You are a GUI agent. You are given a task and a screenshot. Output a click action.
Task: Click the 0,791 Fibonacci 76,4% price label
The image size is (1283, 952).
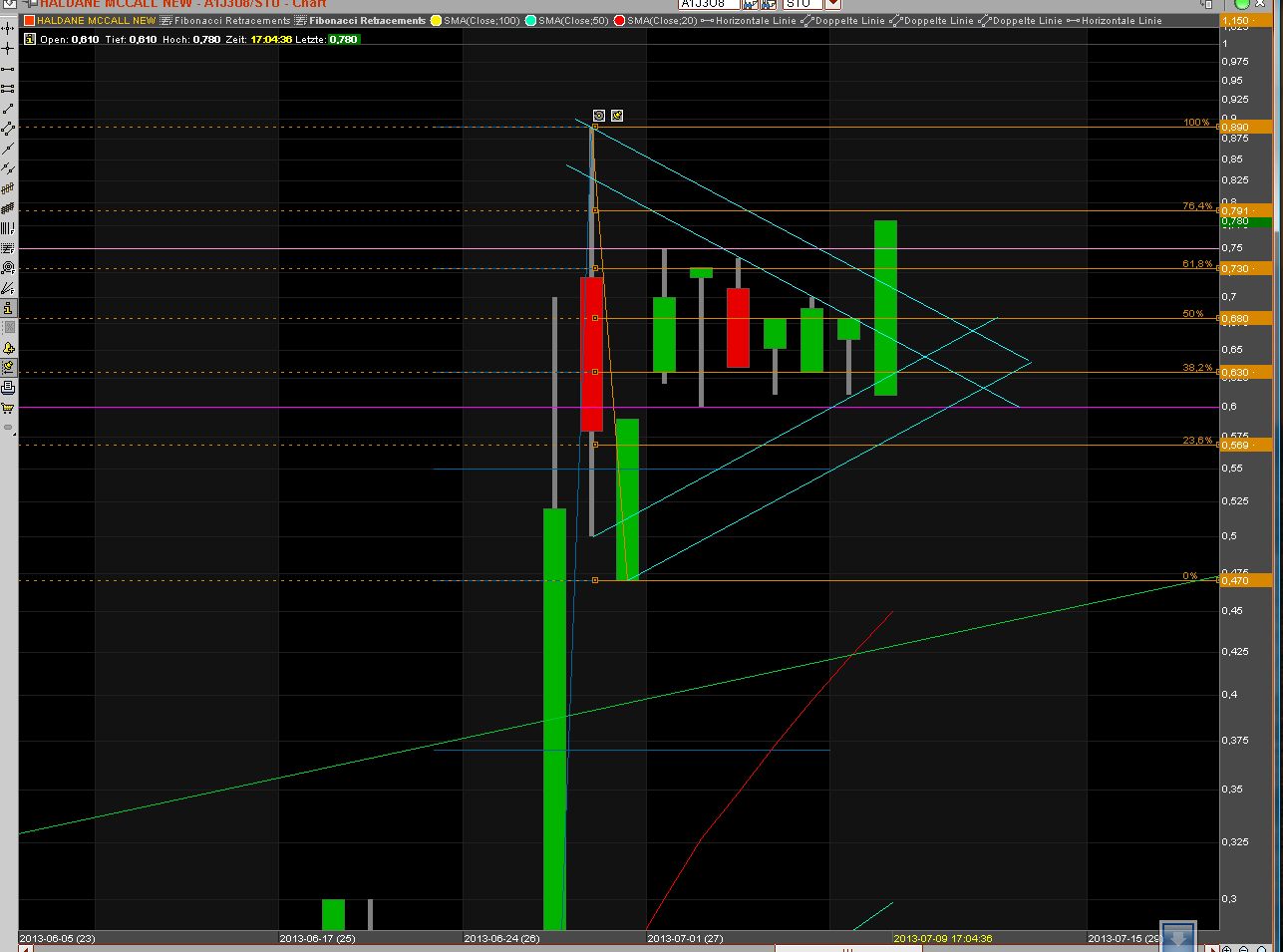[x=1246, y=210]
